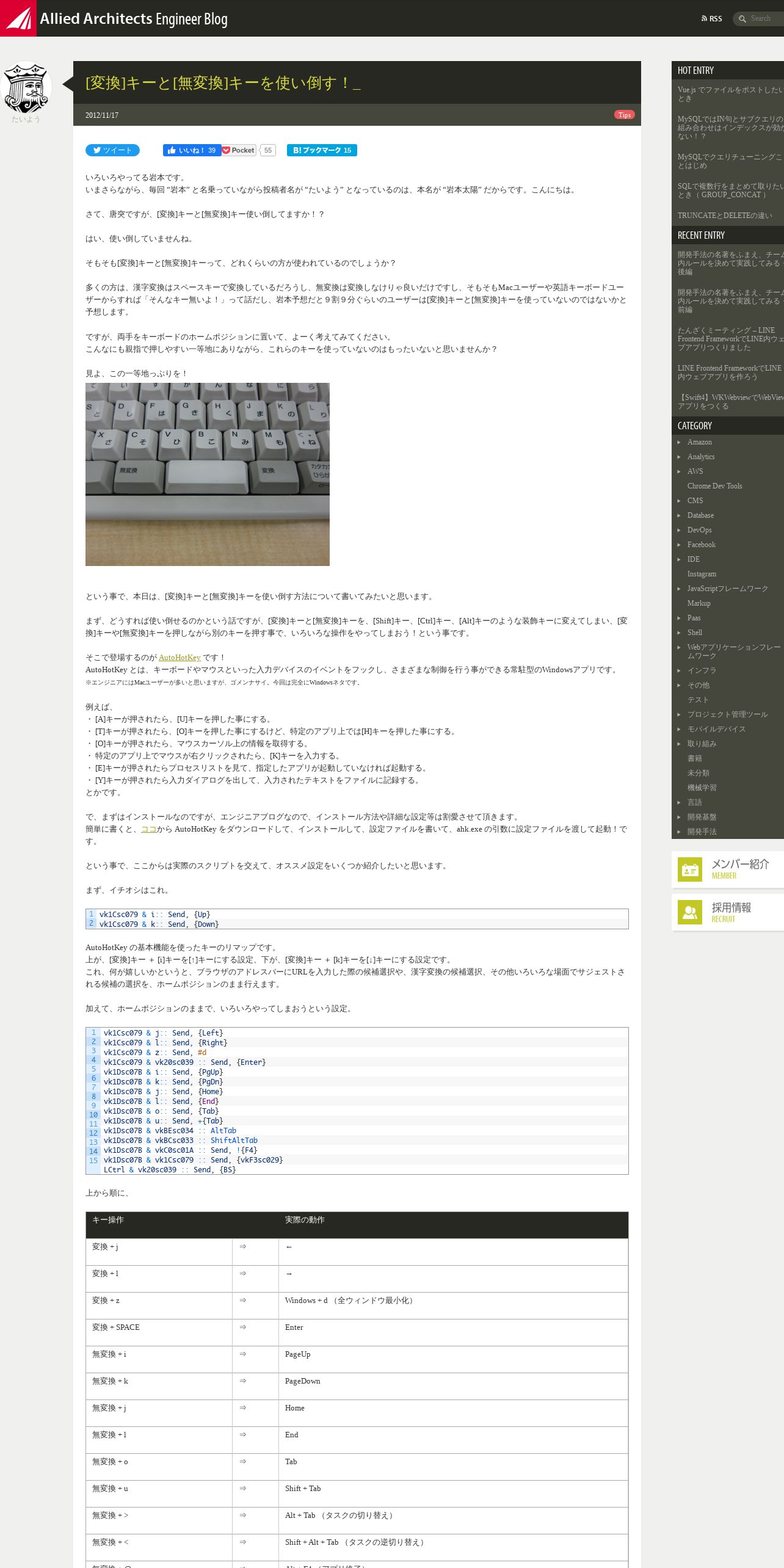Select the JavaScriptフレームワーク category
This screenshot has height=1568, width=784.
click(x=728, y=589)
